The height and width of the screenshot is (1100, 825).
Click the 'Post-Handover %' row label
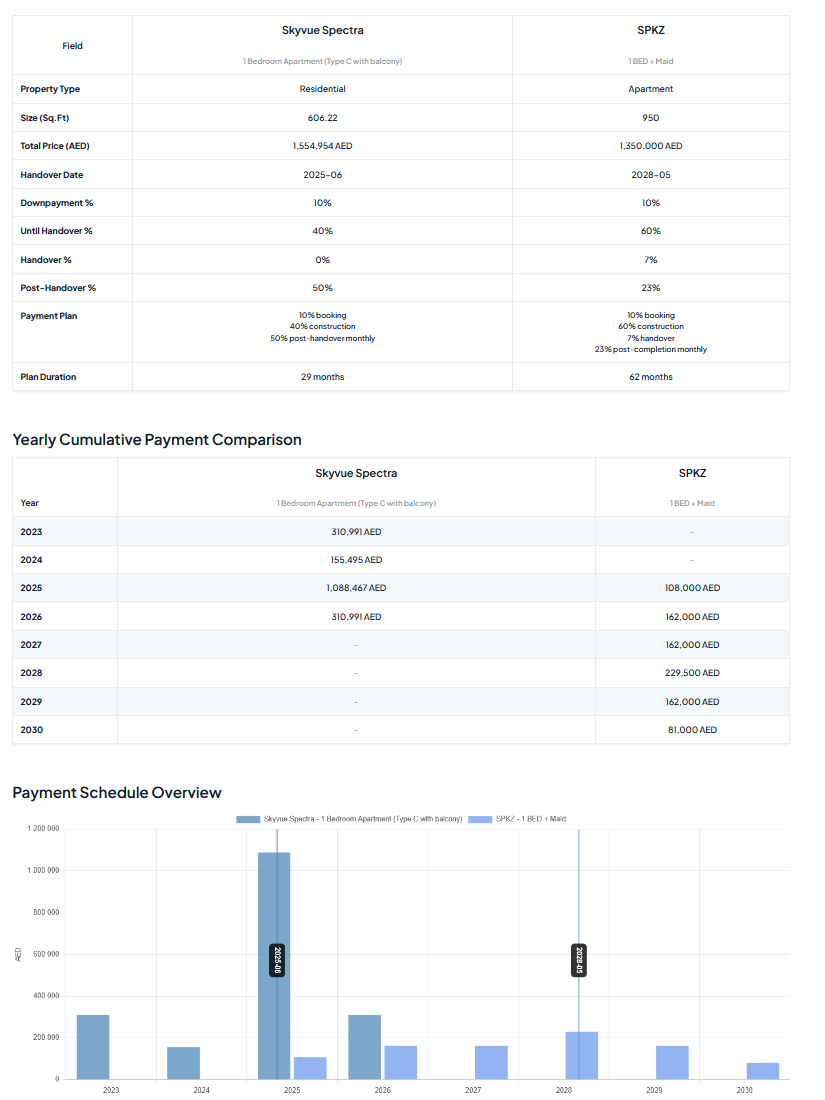pyautogui.click(x=58, y=288)
